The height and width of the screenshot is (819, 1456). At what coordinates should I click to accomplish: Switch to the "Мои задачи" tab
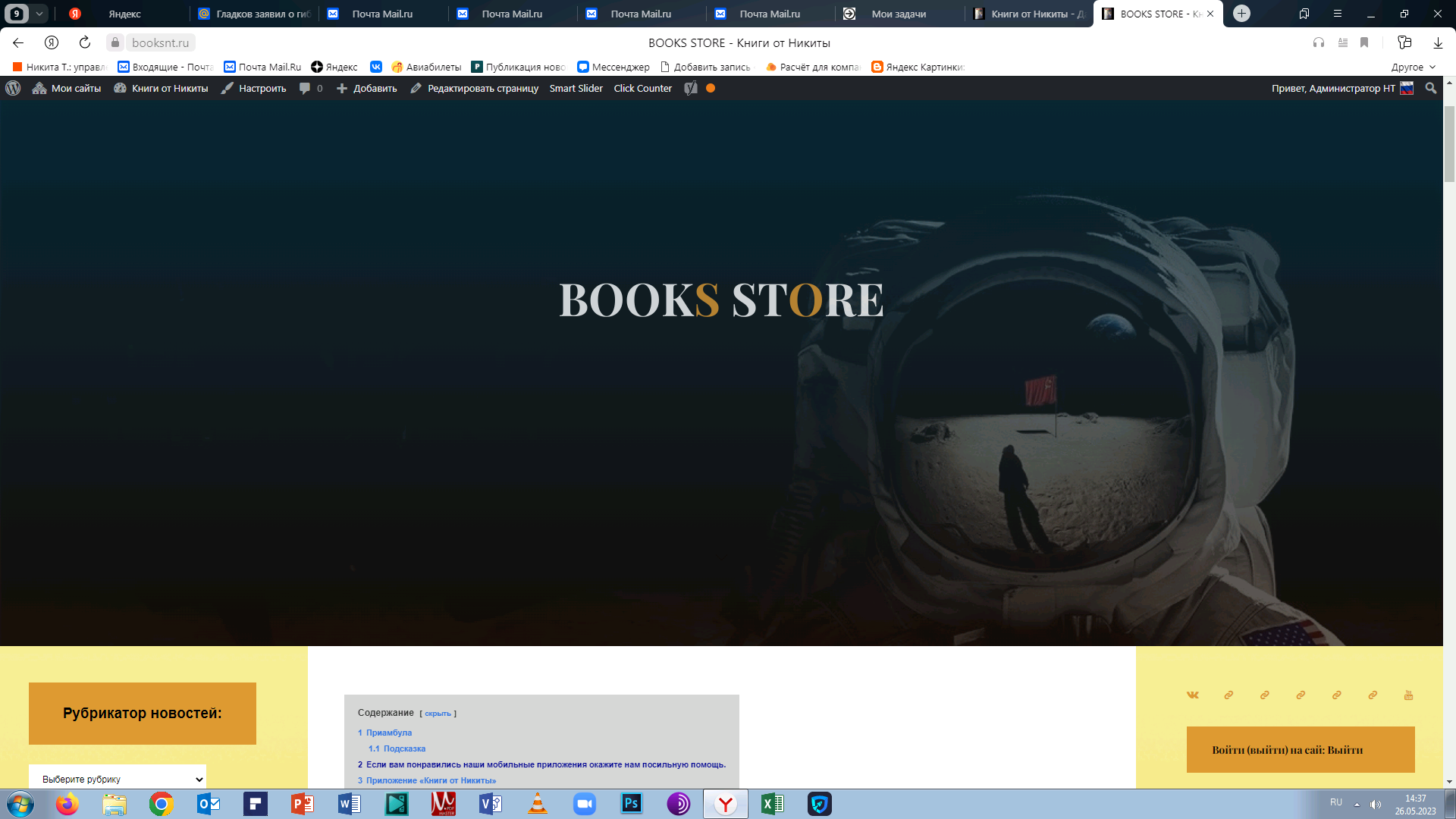898,14
